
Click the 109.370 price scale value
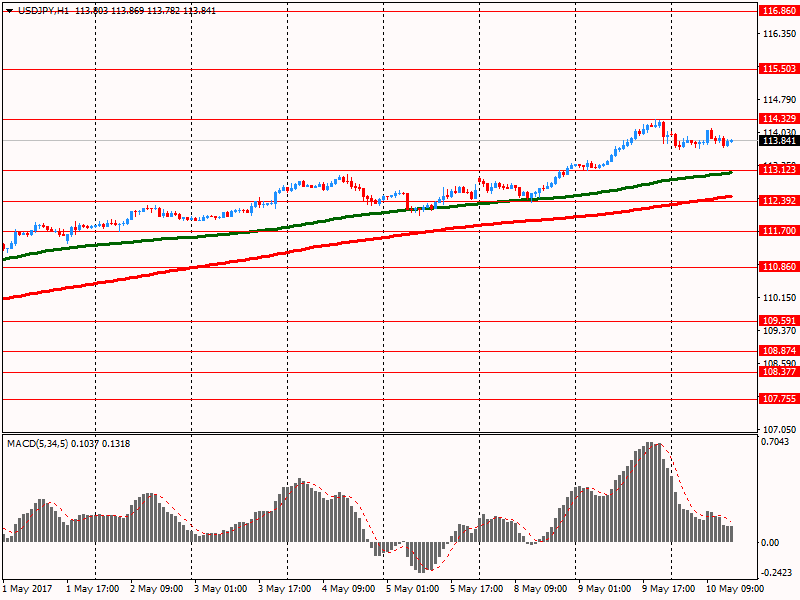779,331
